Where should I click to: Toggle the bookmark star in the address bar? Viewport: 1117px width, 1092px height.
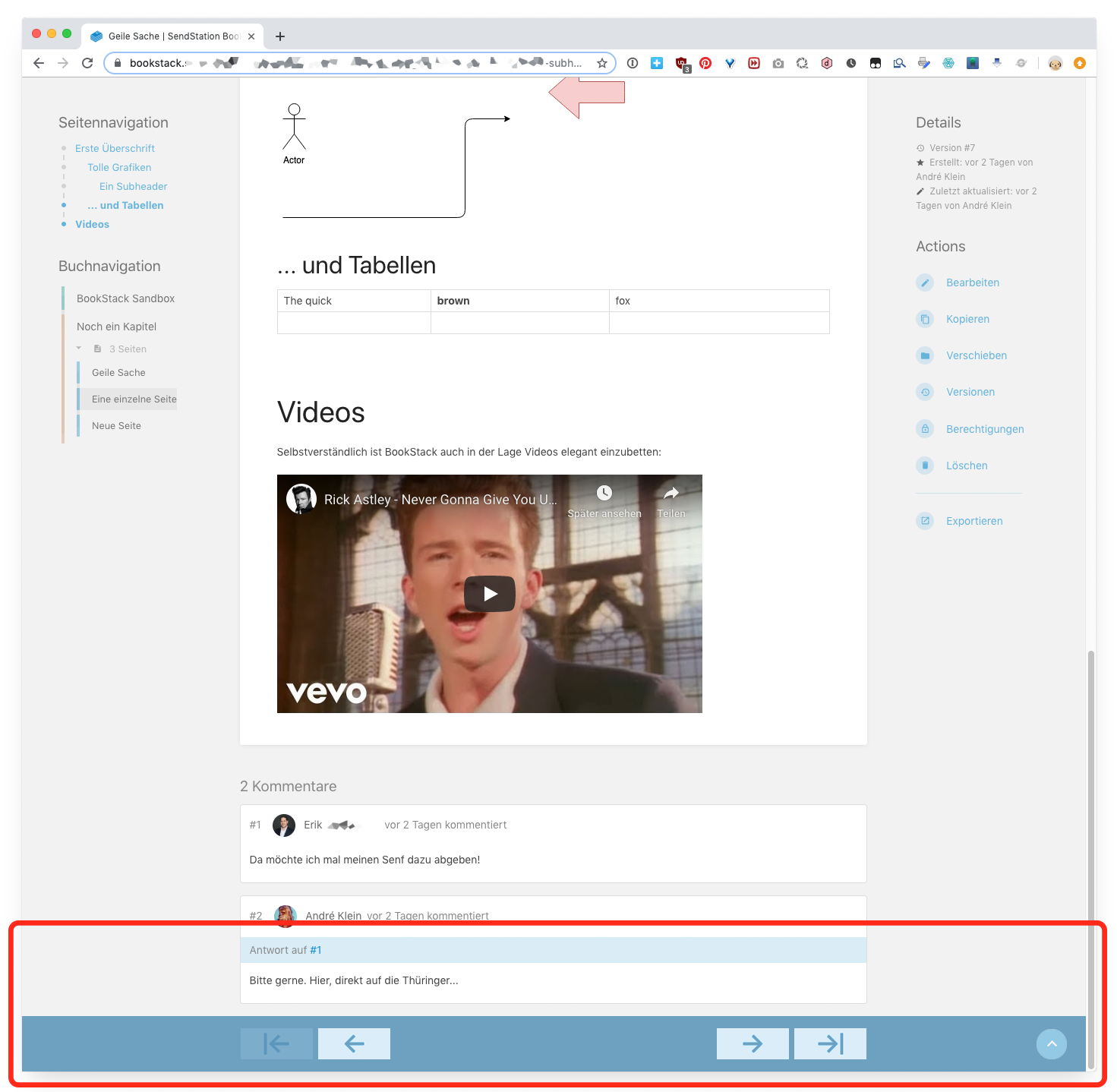pos(601,63)
